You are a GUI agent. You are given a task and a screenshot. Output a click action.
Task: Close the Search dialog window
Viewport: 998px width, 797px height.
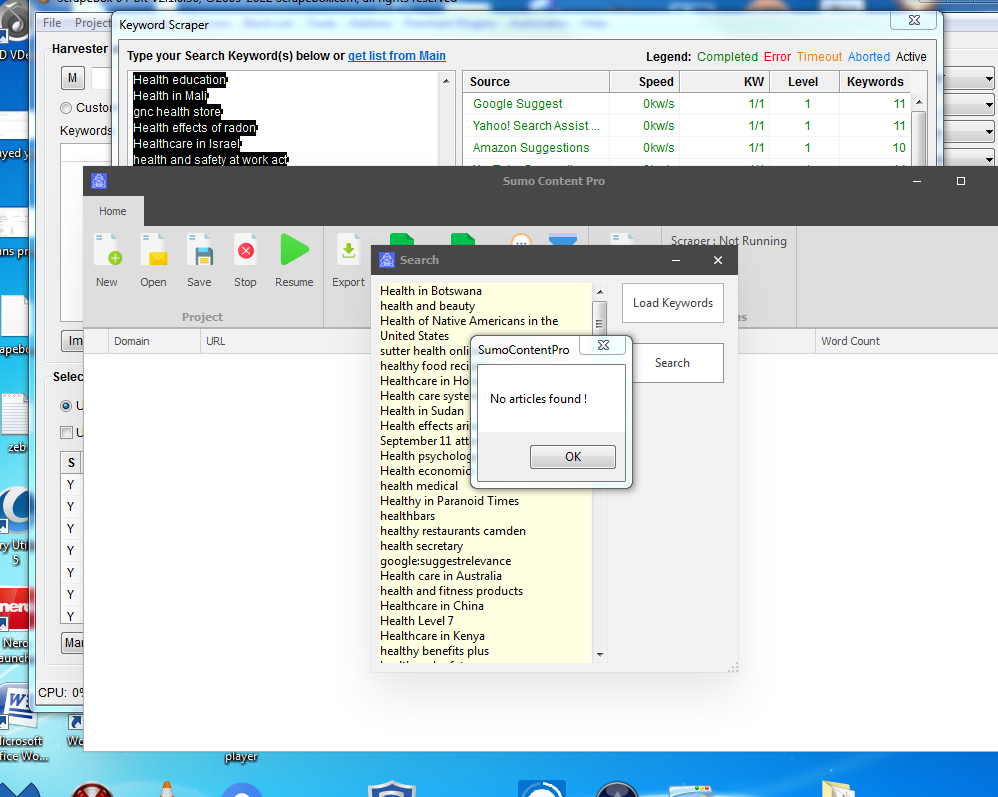(x=718, y=260)
